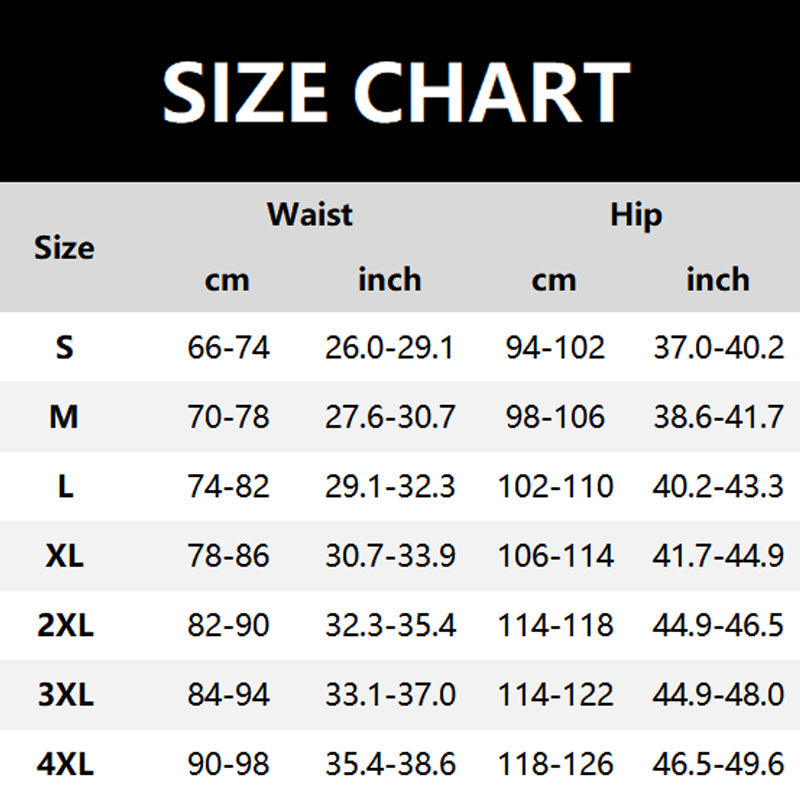800x800 pixels.
Task: Click the 46.5-49.6 hip inch cell
Action: (x=718, y=765)
